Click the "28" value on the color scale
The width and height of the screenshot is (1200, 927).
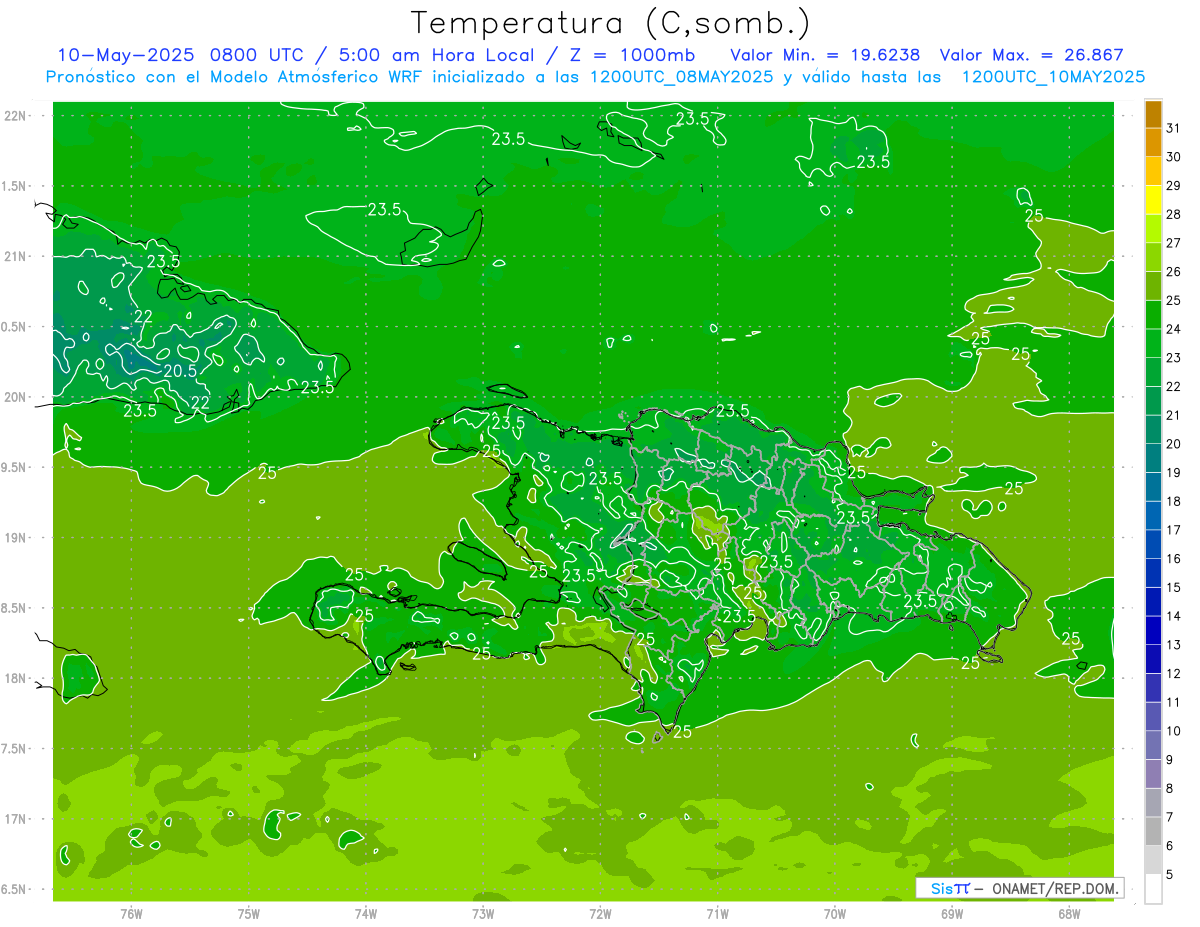(1174, 214)
